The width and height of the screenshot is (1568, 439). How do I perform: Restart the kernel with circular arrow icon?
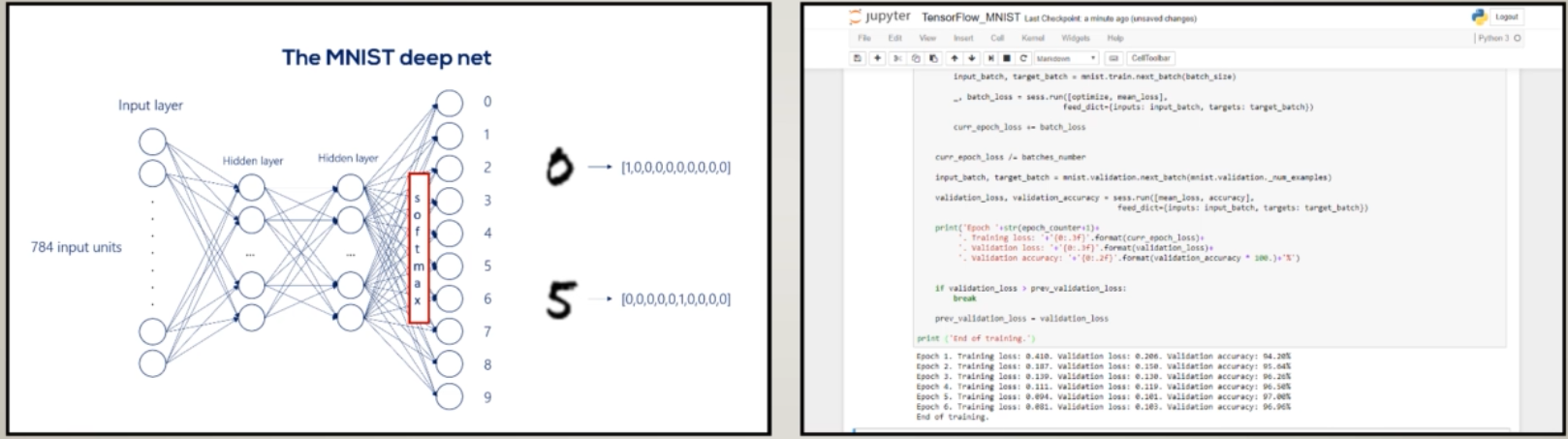pos(1023,58)
